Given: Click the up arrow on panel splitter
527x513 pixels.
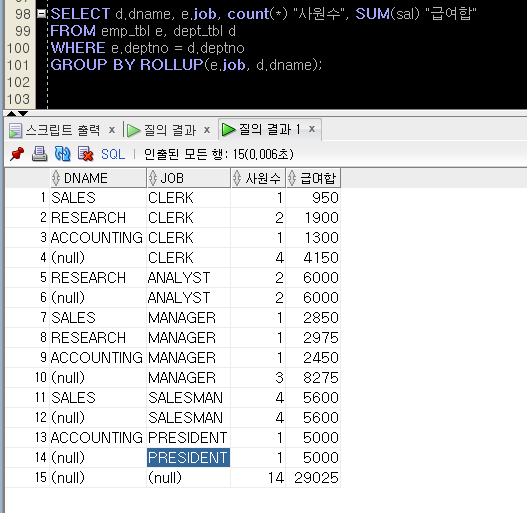Looking at the screenshot, I should coord(11,114).
